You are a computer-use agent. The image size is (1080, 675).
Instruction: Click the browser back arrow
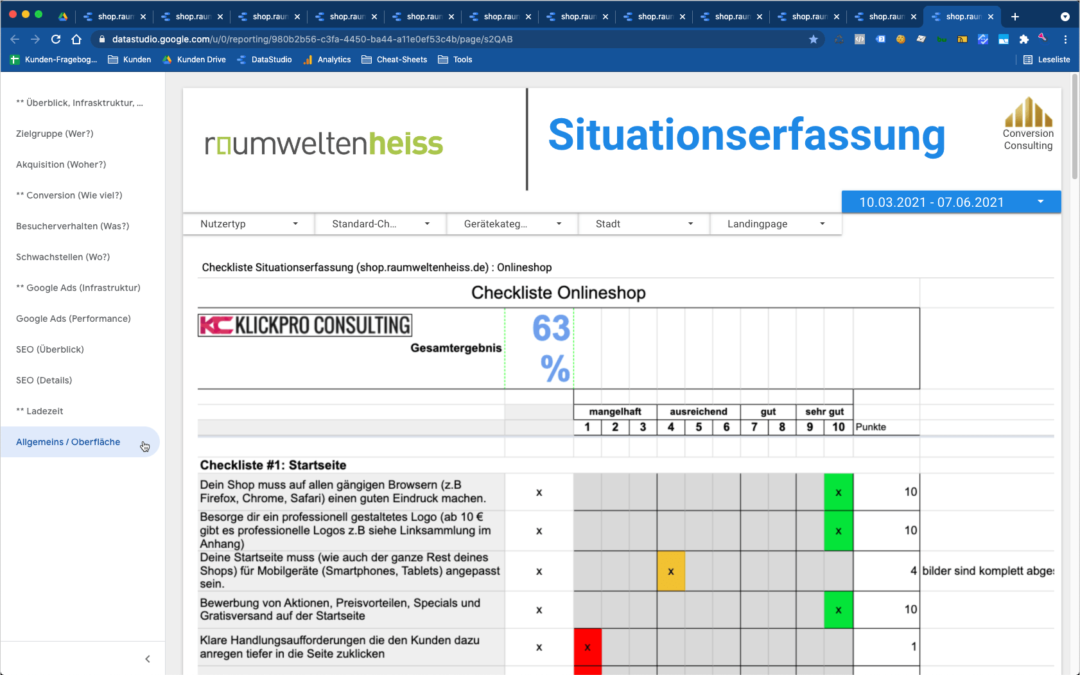pyautogui.click(x=14, y=39)
